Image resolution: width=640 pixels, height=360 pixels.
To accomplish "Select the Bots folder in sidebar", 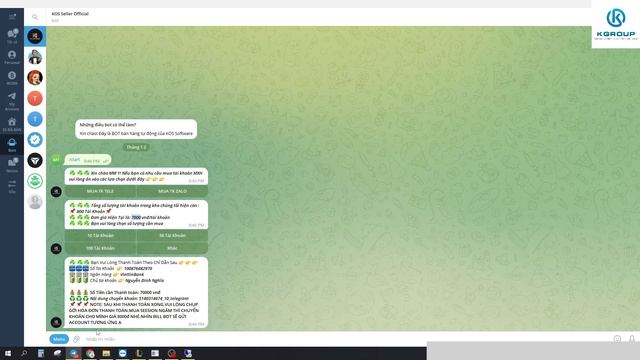I will 12,145.
